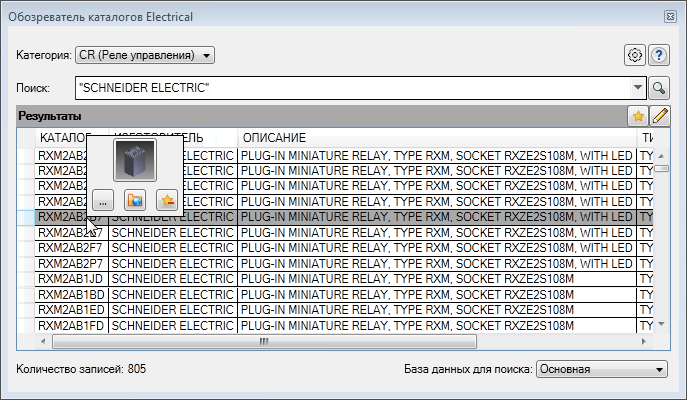Show favorites with the star button in Результаты bar
687x400 pixels.
coord(638,116)
